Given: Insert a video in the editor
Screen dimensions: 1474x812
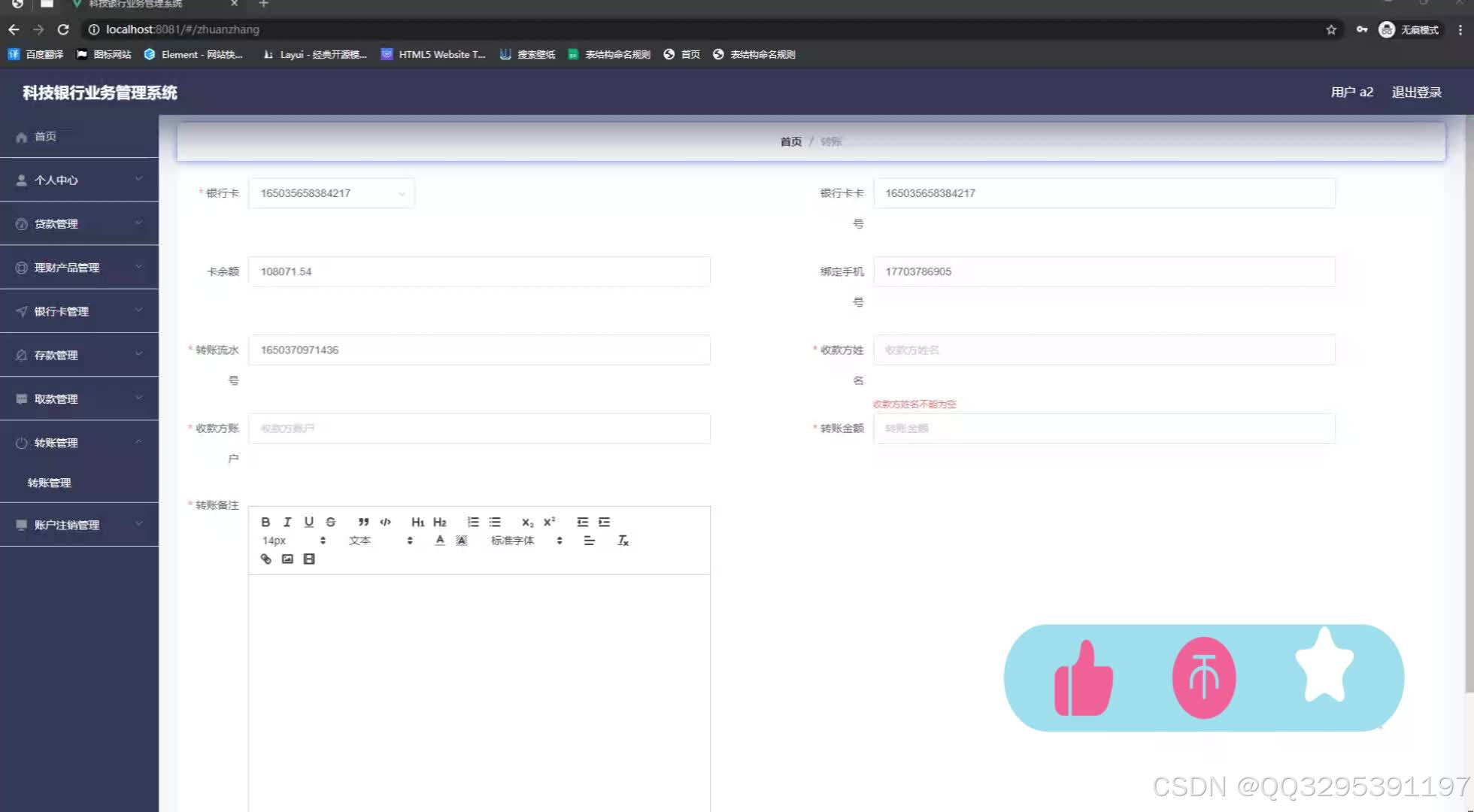Looking at the screenshot, I should tap(309, 559).
